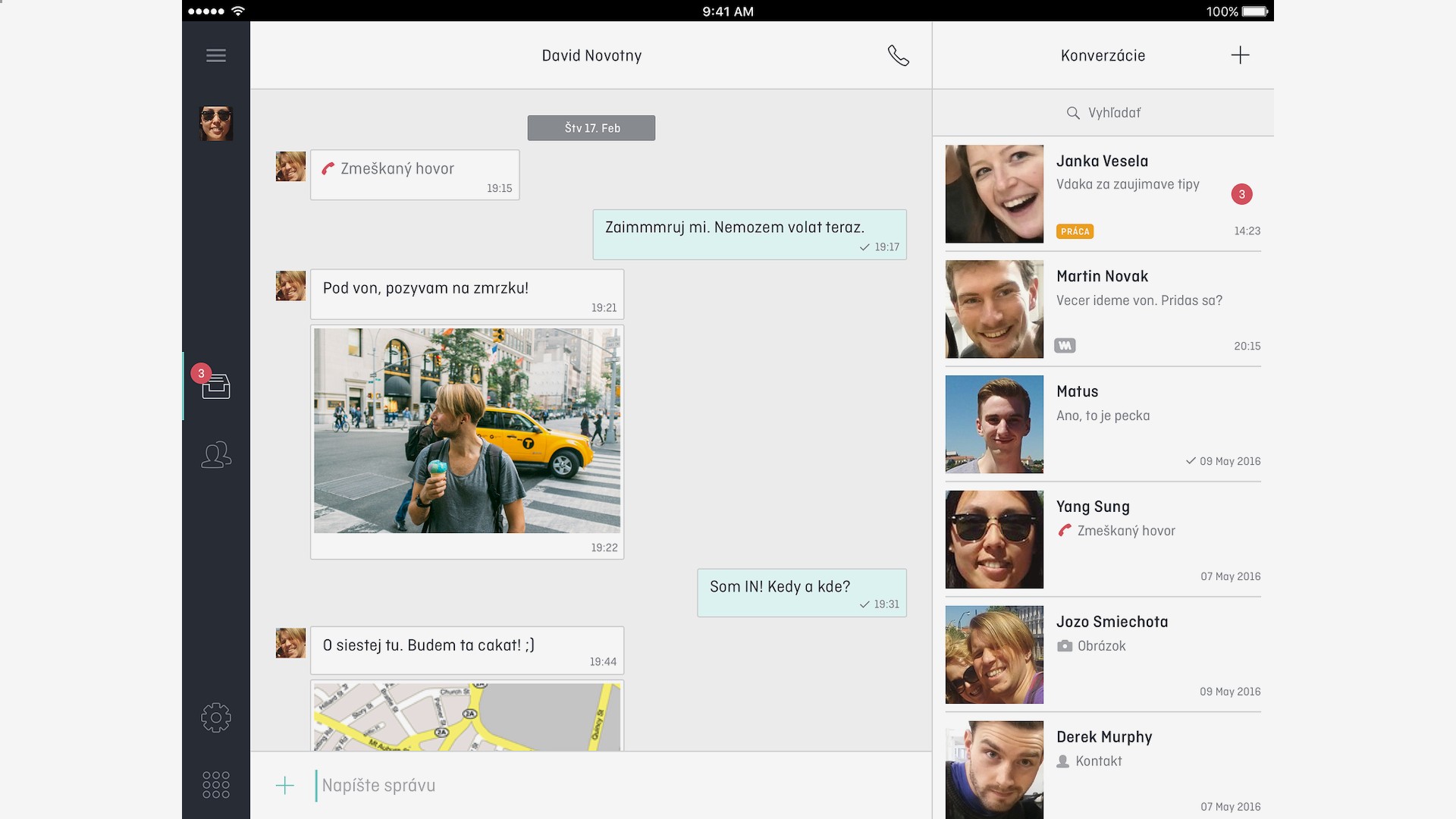
Task: Open the shared map location image
Action: coord(467,717)
